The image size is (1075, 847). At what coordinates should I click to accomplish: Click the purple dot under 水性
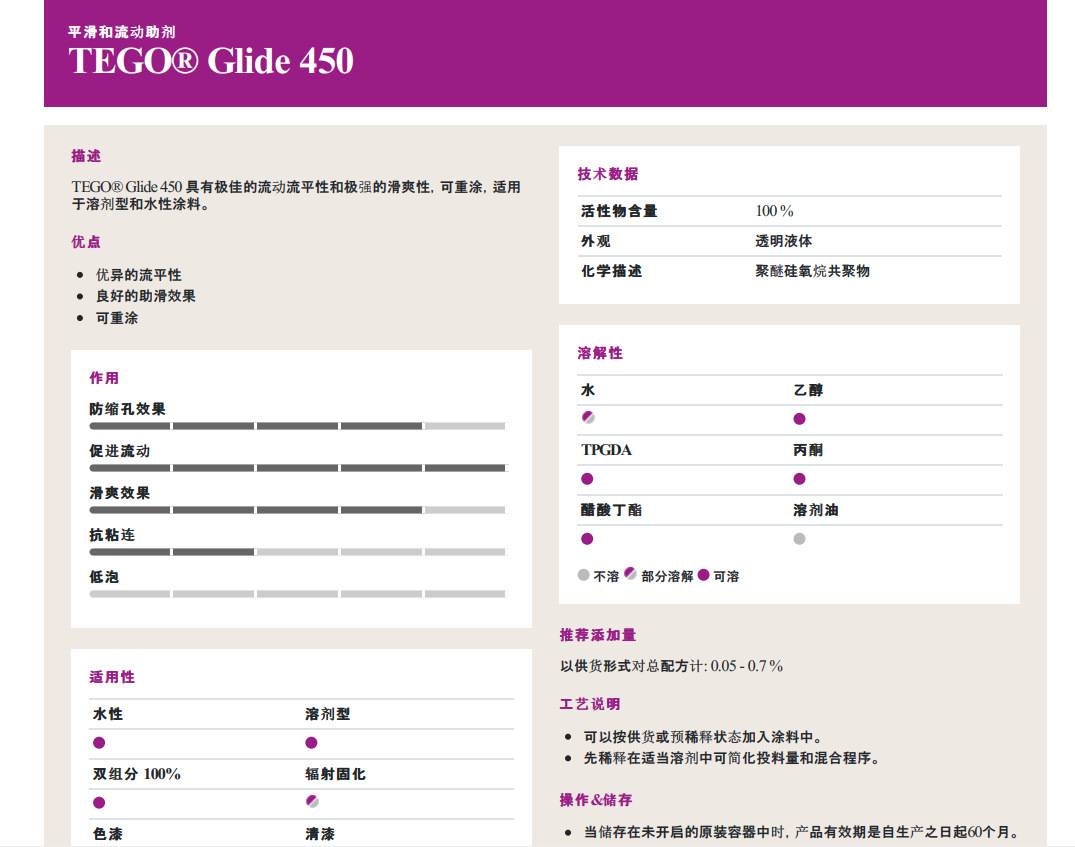(99, 743)
